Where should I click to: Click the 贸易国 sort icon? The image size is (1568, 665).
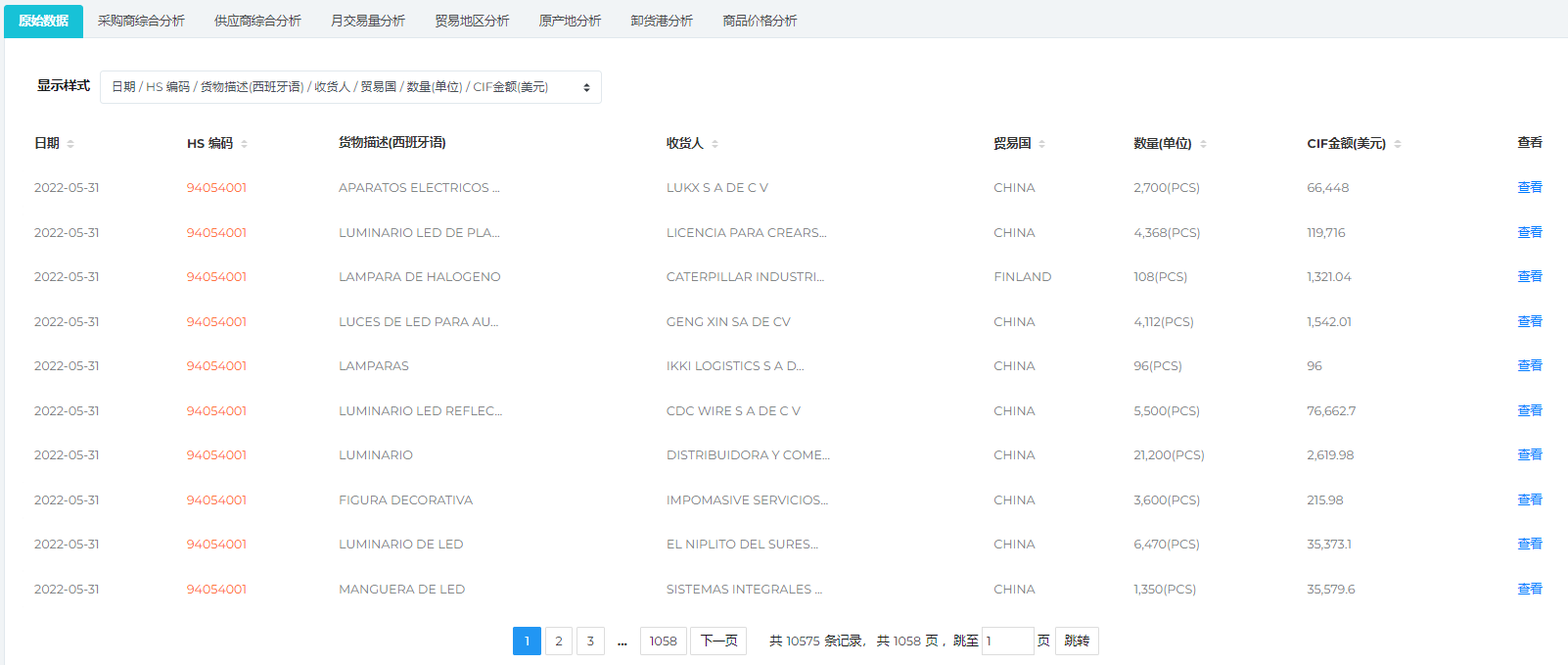[1041, 144]
